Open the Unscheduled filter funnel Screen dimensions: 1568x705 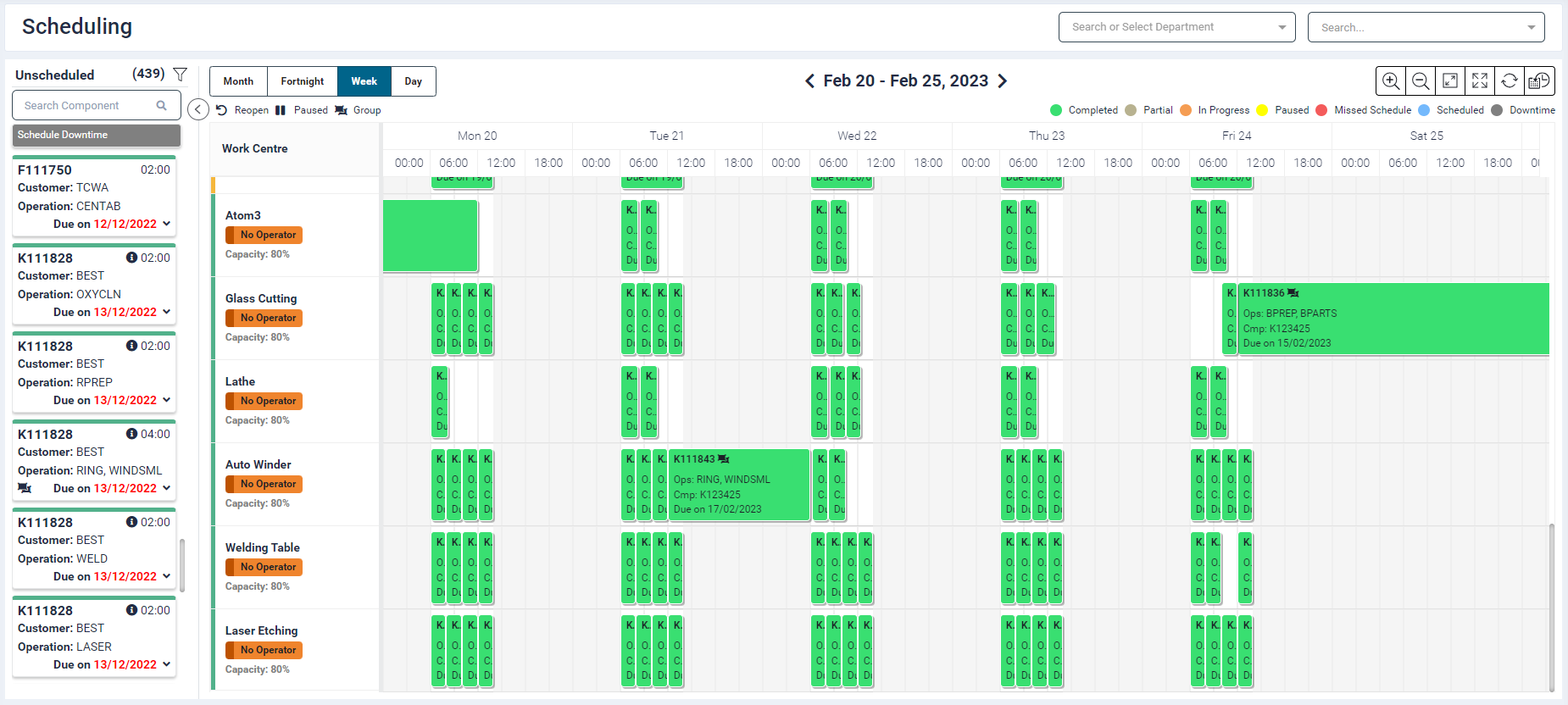point(180,75)
